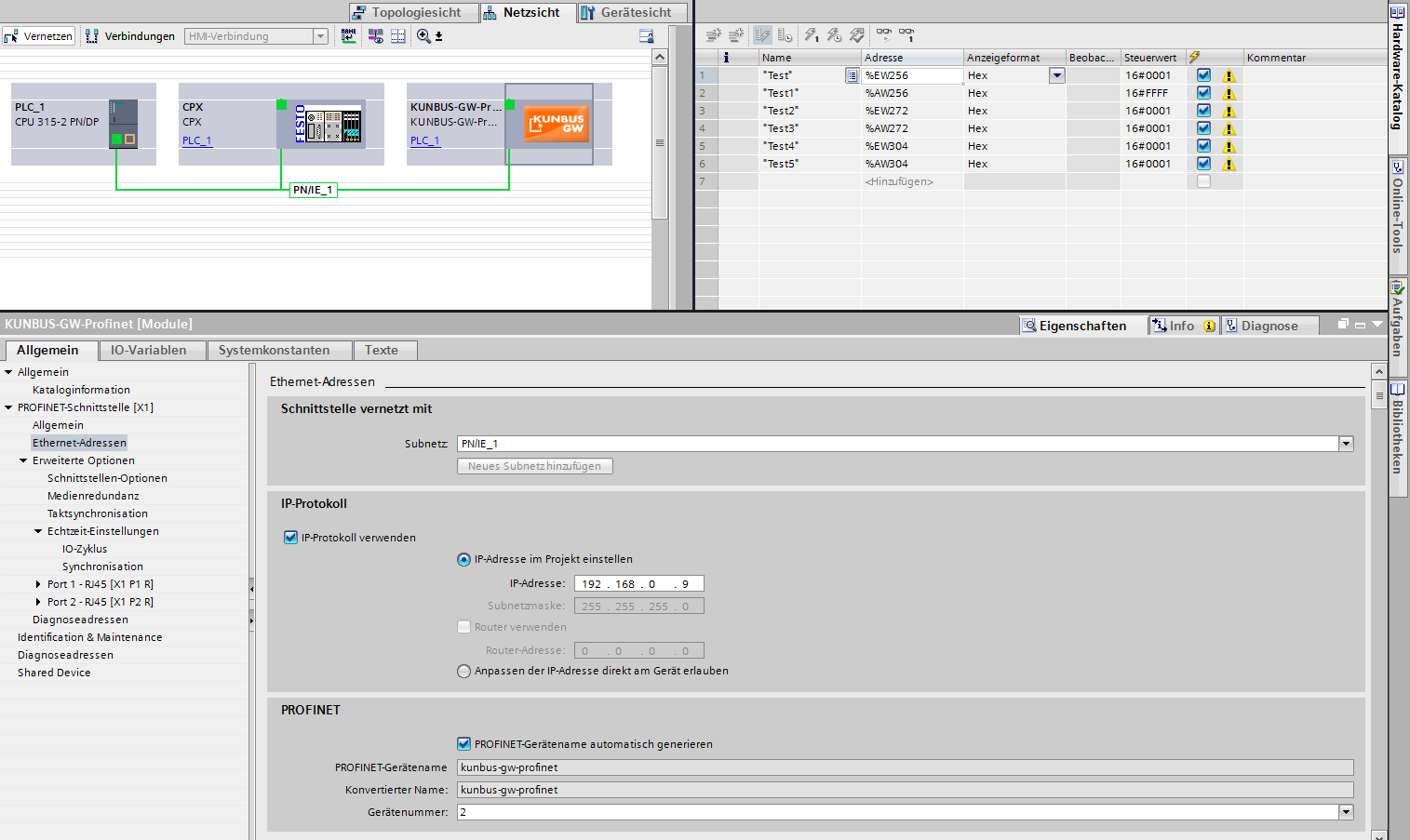This screenshot has width=1410, height=840.
Task: Open the zoom level arrow menu
Action: pos(439,37)
